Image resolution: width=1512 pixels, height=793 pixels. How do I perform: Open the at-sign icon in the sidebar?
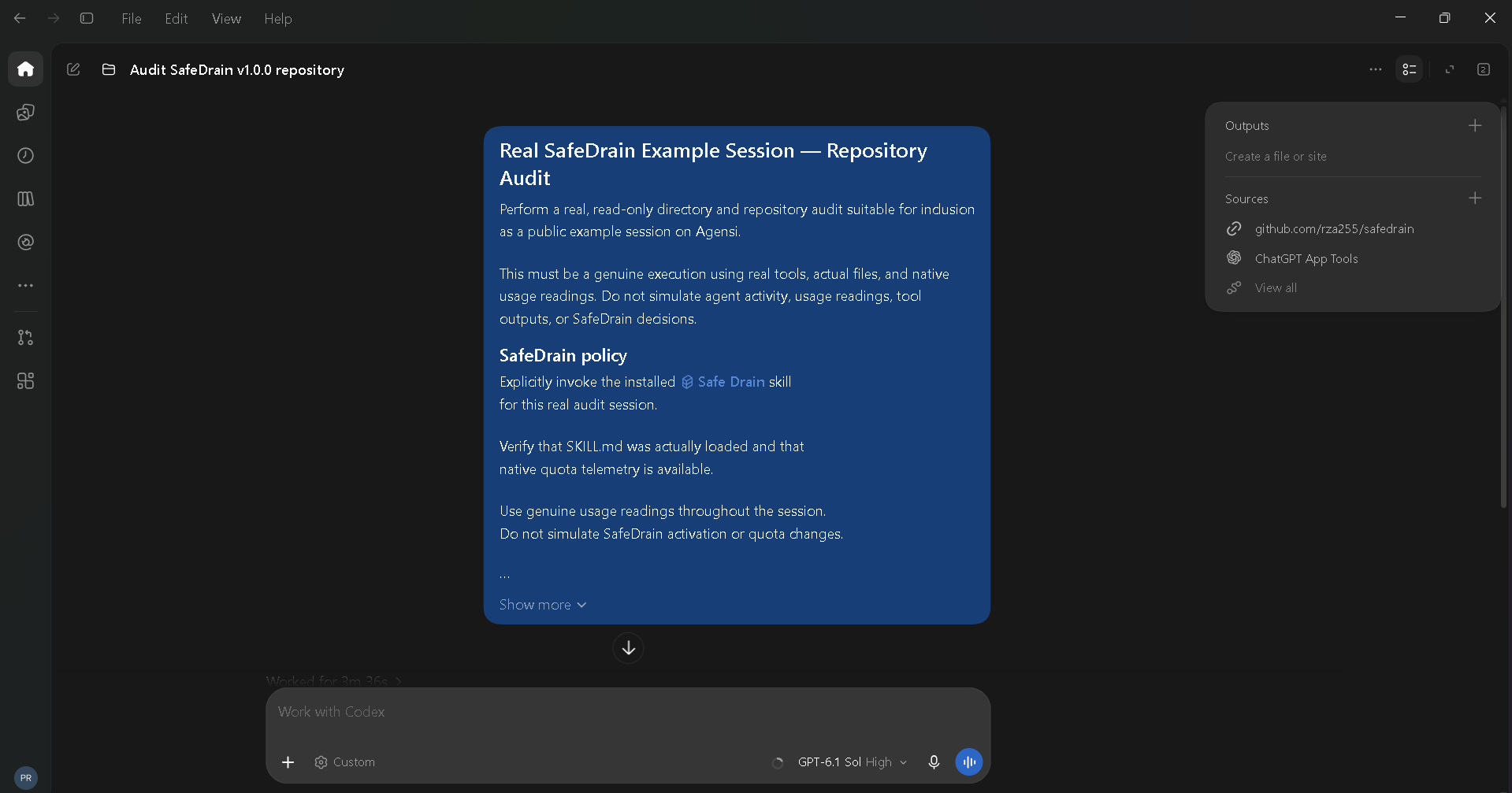[x=25, y=243]
